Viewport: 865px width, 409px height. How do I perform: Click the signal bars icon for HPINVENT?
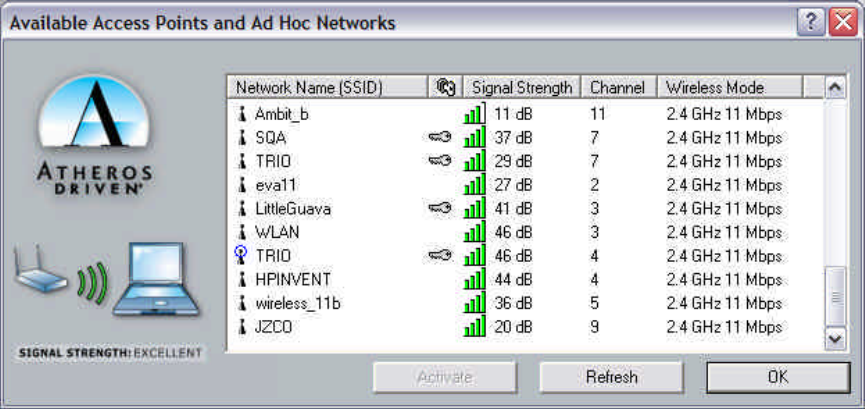[474, 279]
